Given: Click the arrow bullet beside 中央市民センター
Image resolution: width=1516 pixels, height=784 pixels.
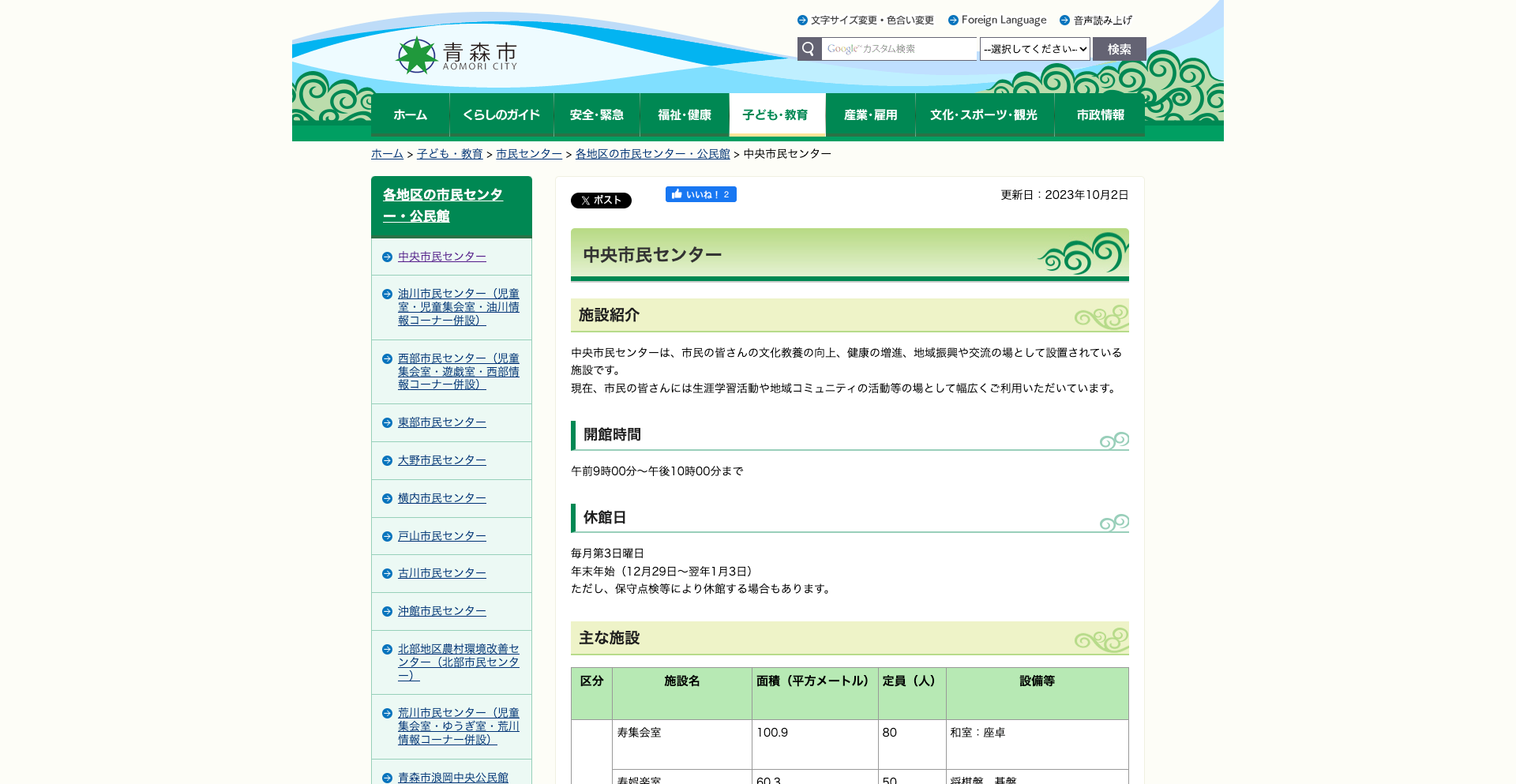Looking at the screenshot, I should point(386,256).
